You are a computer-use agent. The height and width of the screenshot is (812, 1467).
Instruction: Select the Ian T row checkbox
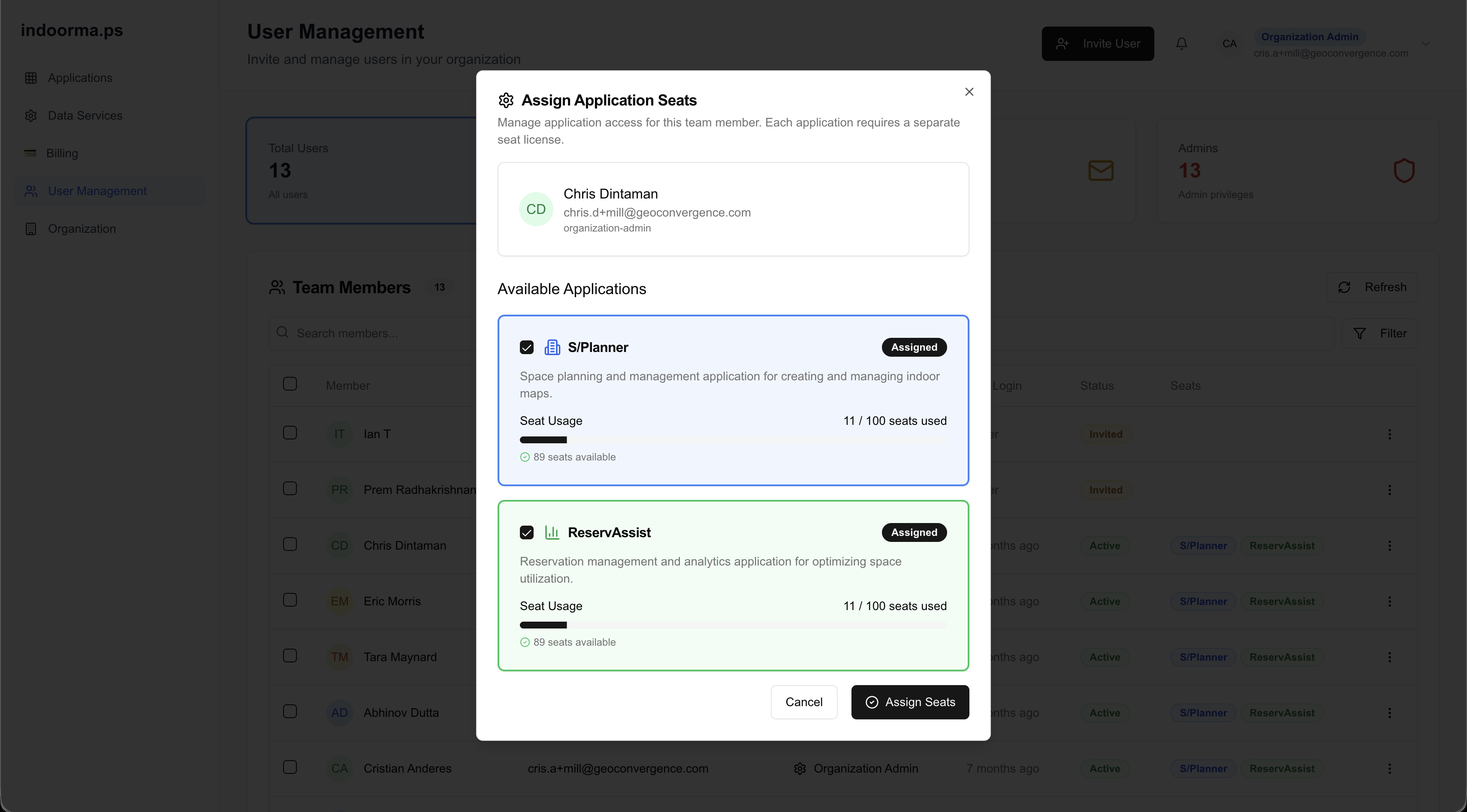tap(290, 433)
